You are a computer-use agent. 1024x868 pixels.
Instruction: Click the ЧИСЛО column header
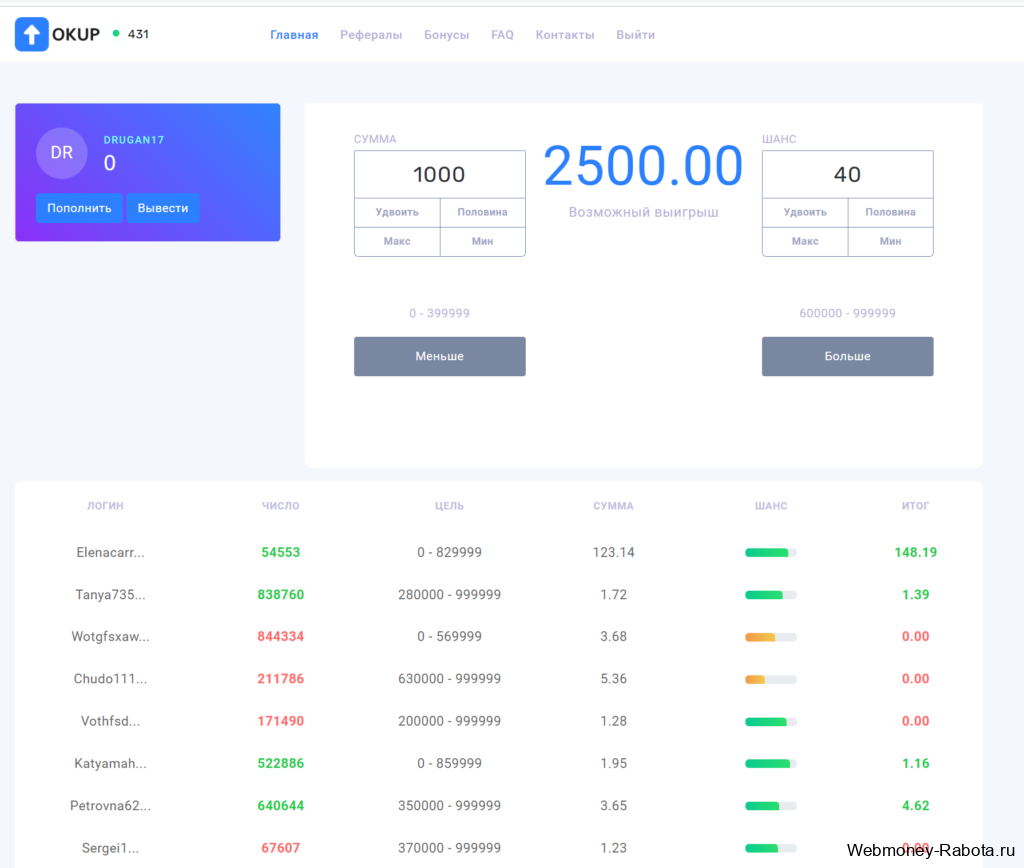click(x=281, y=506)
